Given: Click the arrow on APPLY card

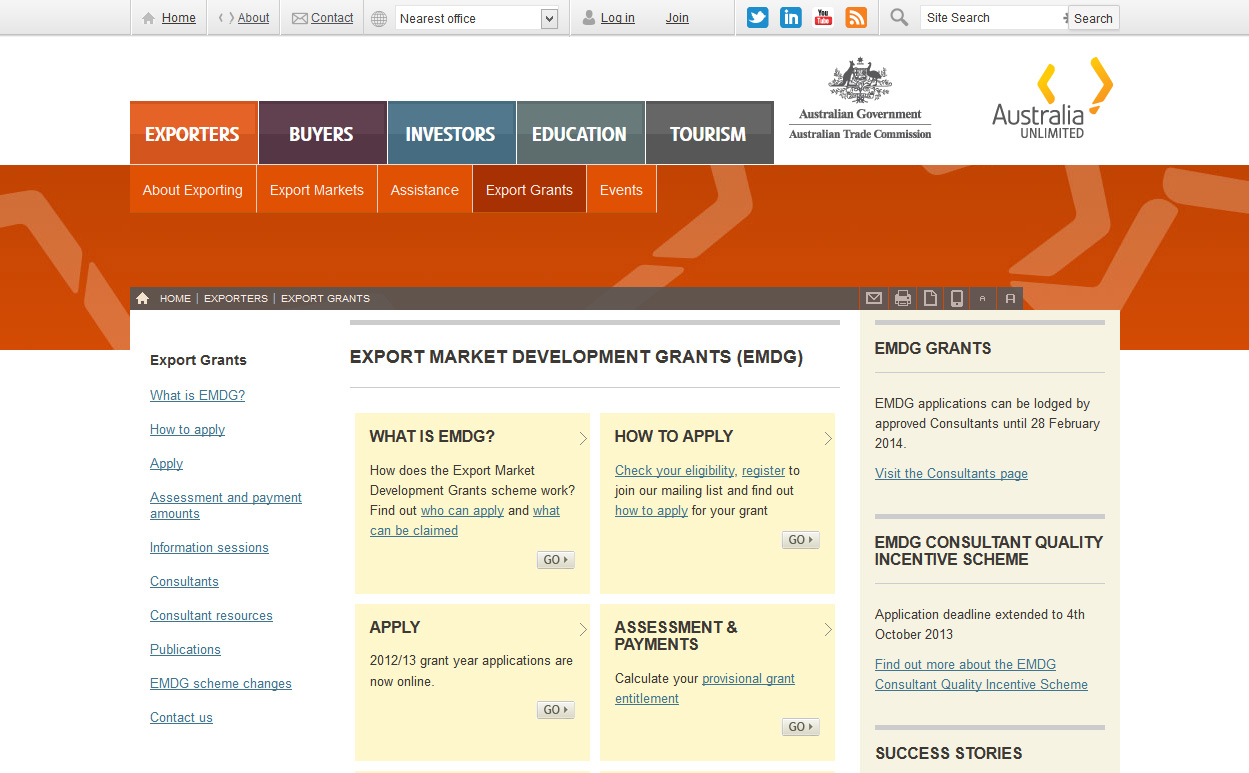Looking at the screenshot, I should click(x=583, y=629).
